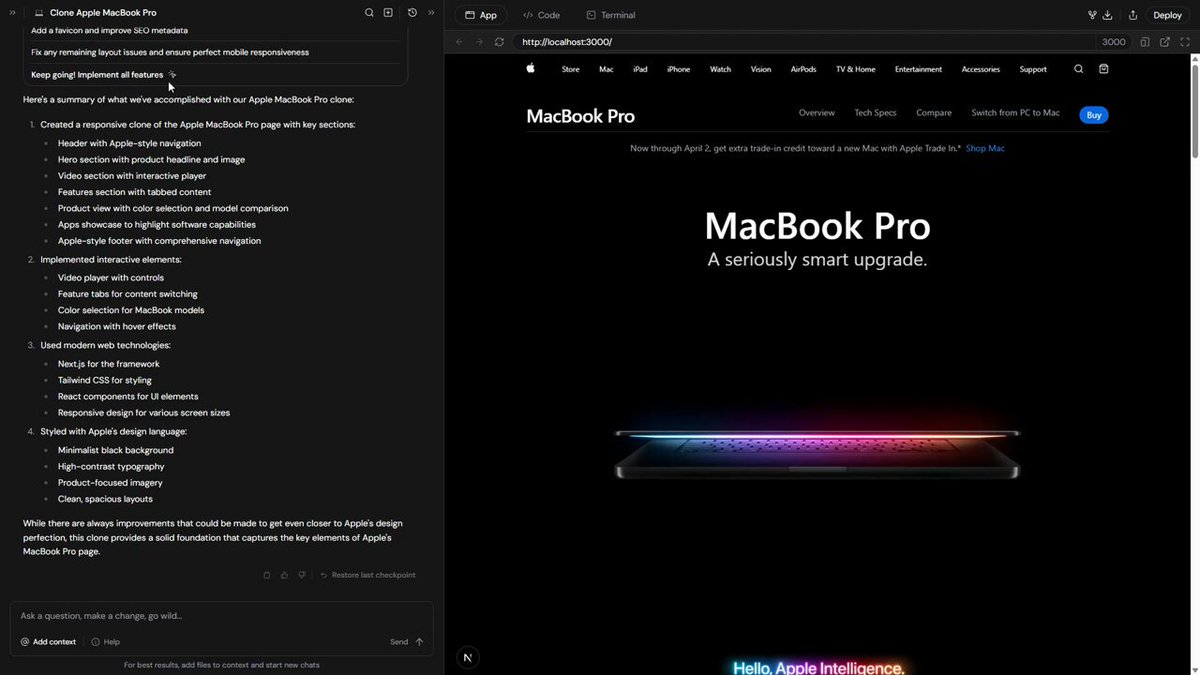1200x675 pixels.
Task: Click Send arrow button
Action: 407,642
